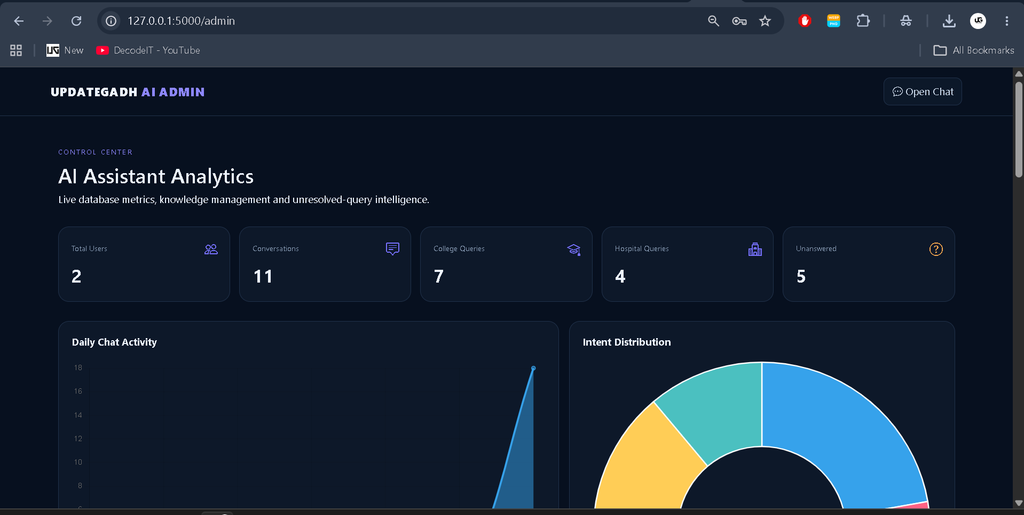Viewport: 1024px width, 515px height.
Task: Click the browser profile avatar
Action: (978, 21)
